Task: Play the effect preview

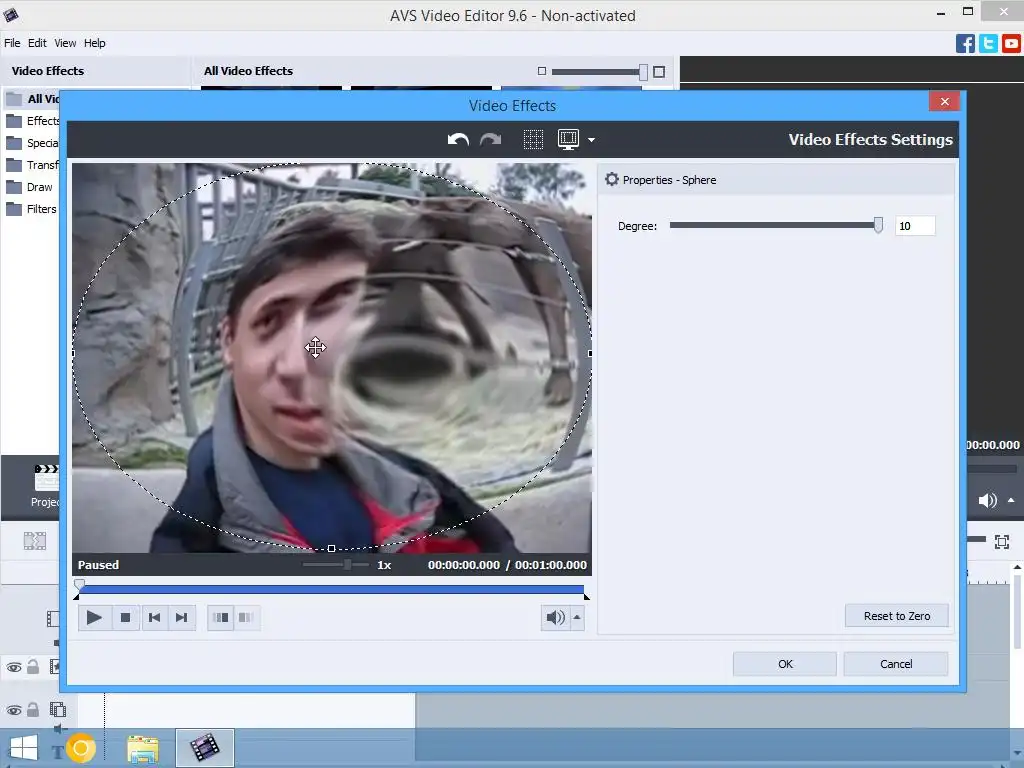Action: pyautogui.click(x=93, y=617)
